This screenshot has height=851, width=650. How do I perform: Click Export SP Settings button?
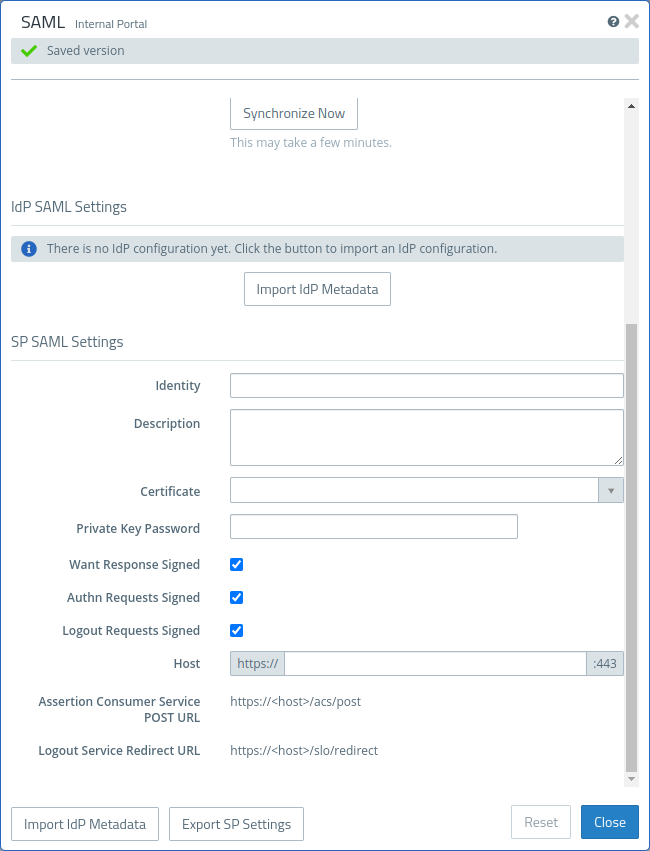(236, 824)
